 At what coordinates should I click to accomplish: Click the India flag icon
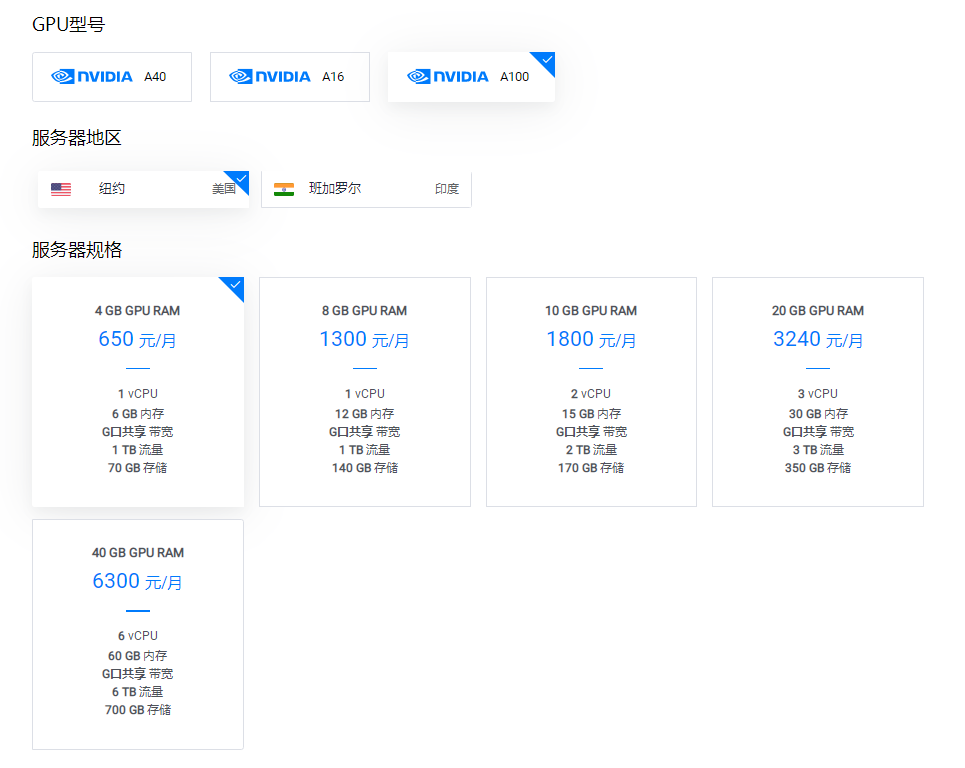(284, 189)
